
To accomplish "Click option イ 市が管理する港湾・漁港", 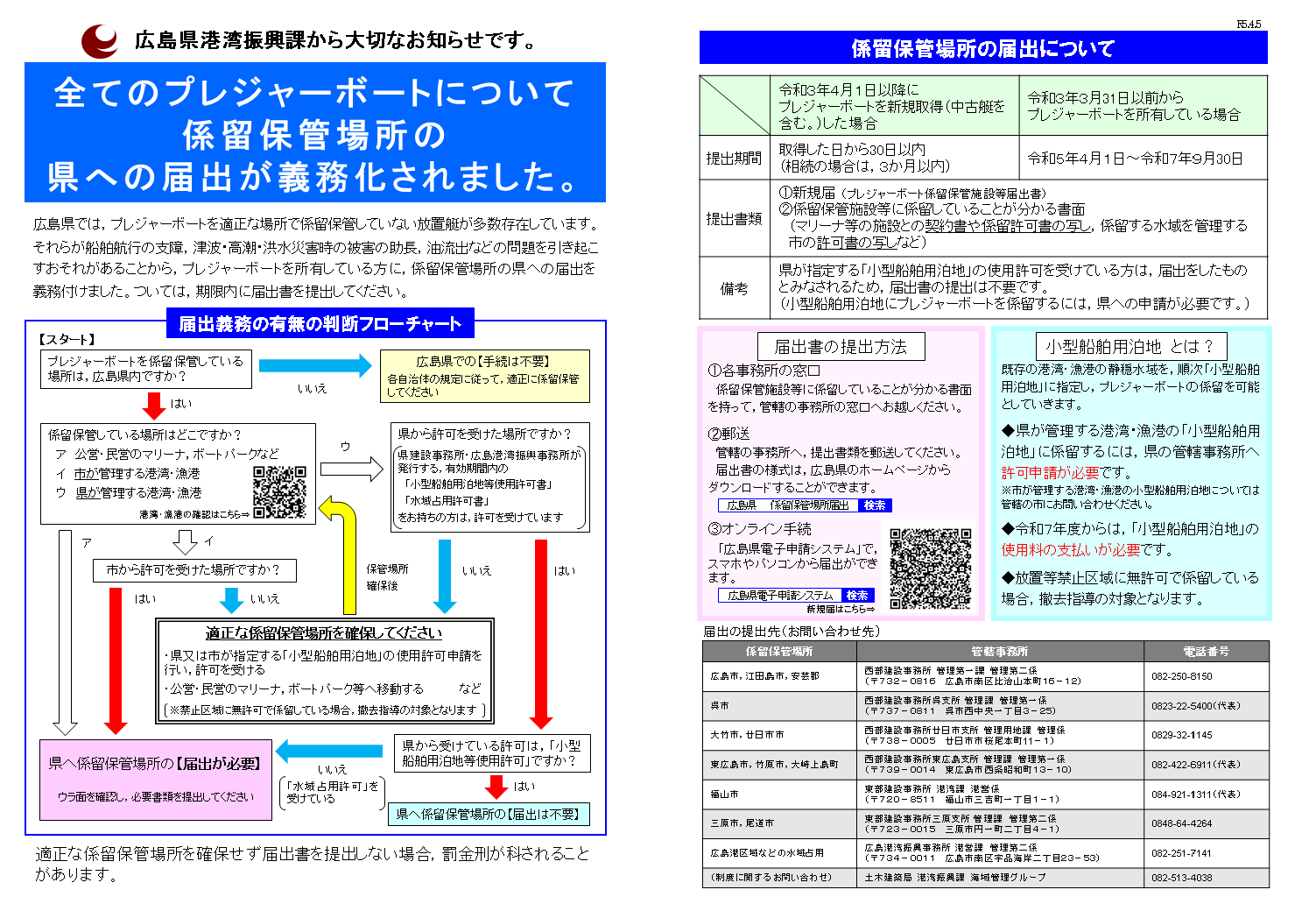I will tap(128, 473).
